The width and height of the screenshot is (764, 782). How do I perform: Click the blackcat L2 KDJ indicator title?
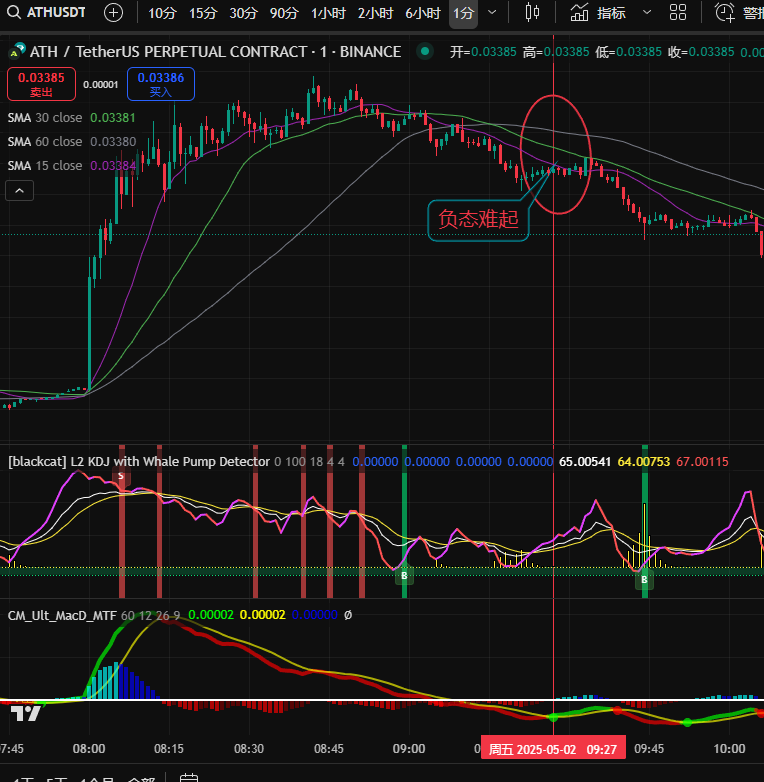139,461
